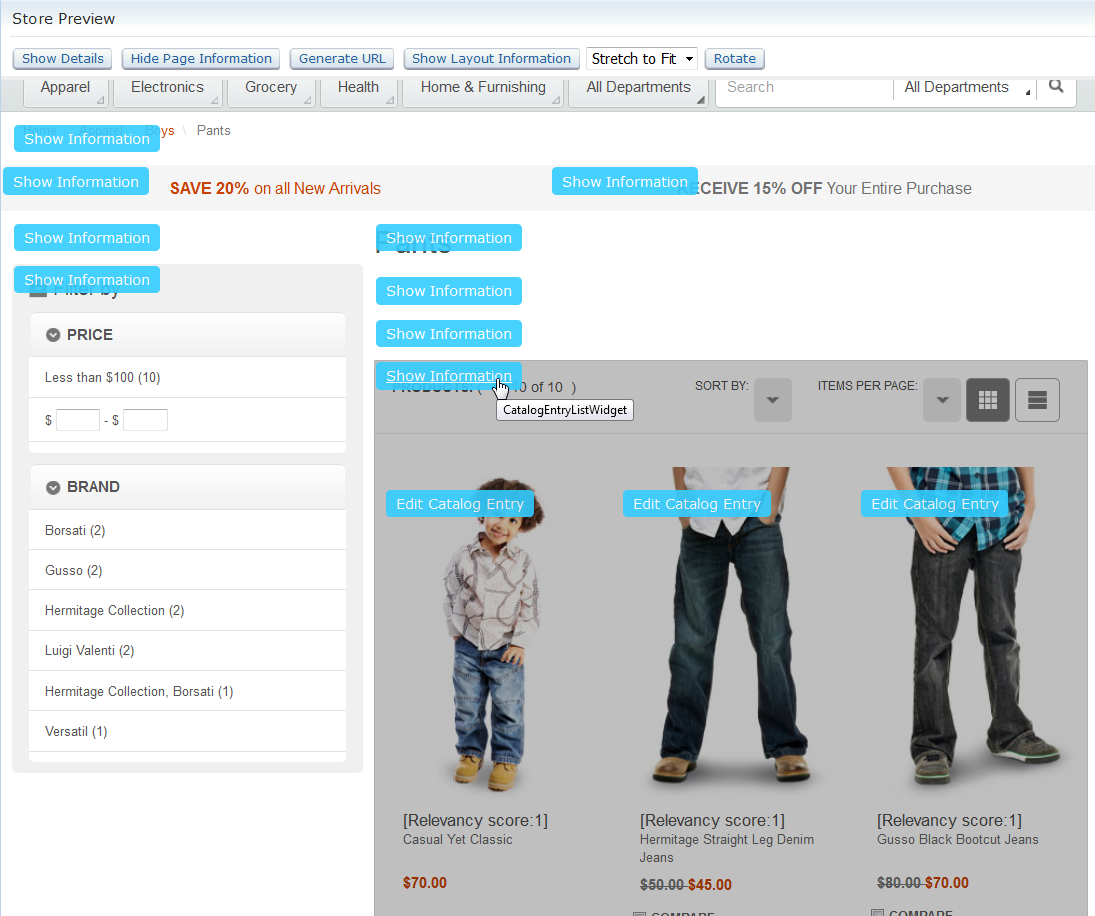Image resolution: width=1095 pixels, height=916 pixels.
Task: Click Show Information beside SAVE 20% banner
Action: click(x=76, y=182)
